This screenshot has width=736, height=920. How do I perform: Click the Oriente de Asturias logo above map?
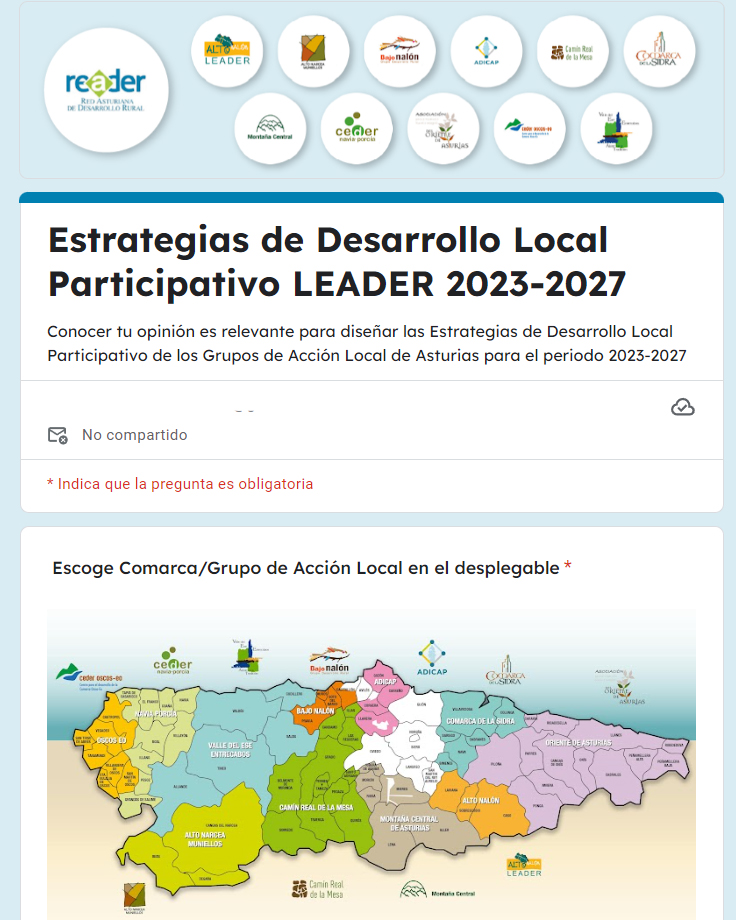pyautogui.click(x=620, y=686)
